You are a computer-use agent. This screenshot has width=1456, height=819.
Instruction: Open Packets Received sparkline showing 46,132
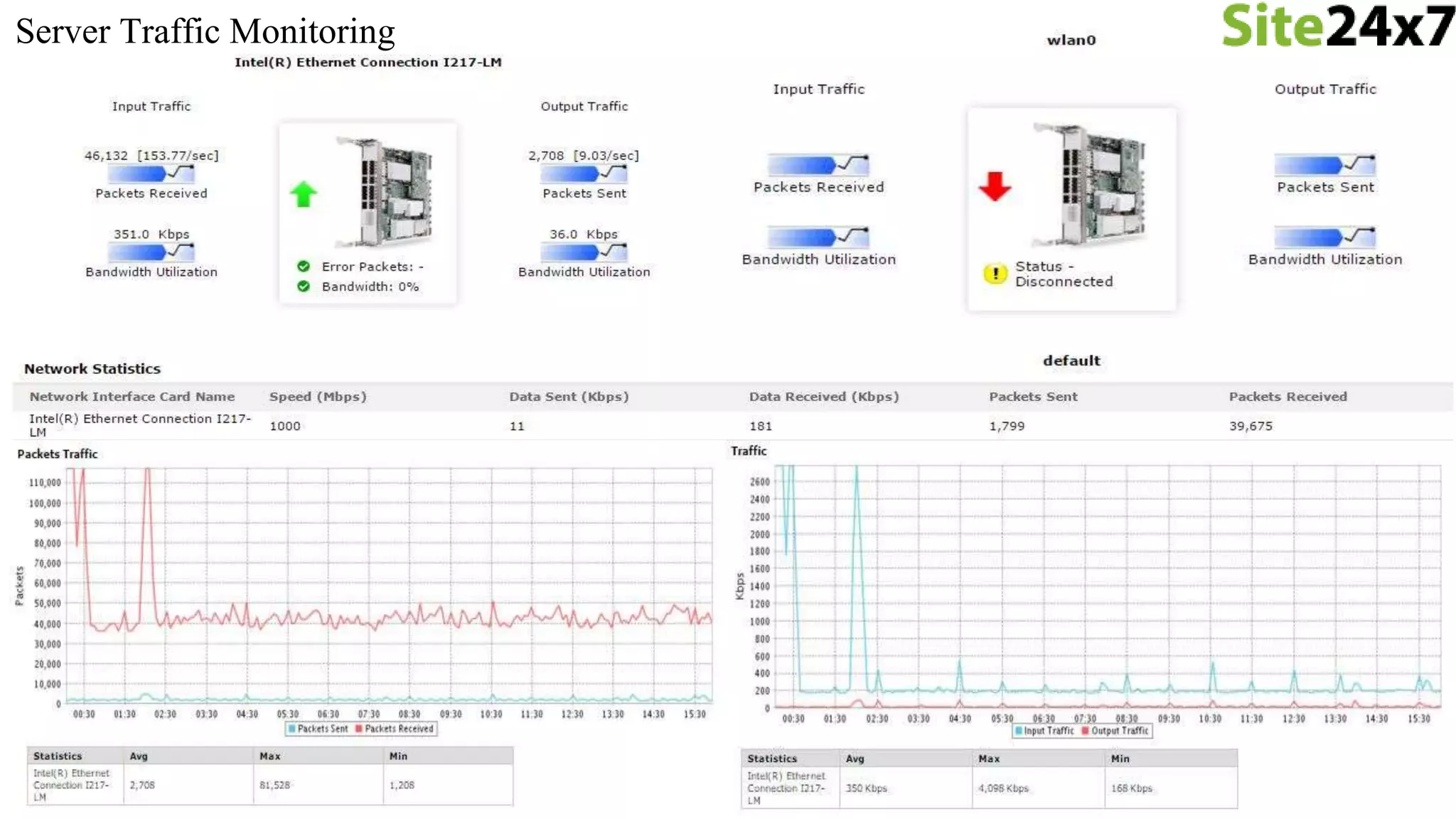pyautogui.click(x=151, y=173)
